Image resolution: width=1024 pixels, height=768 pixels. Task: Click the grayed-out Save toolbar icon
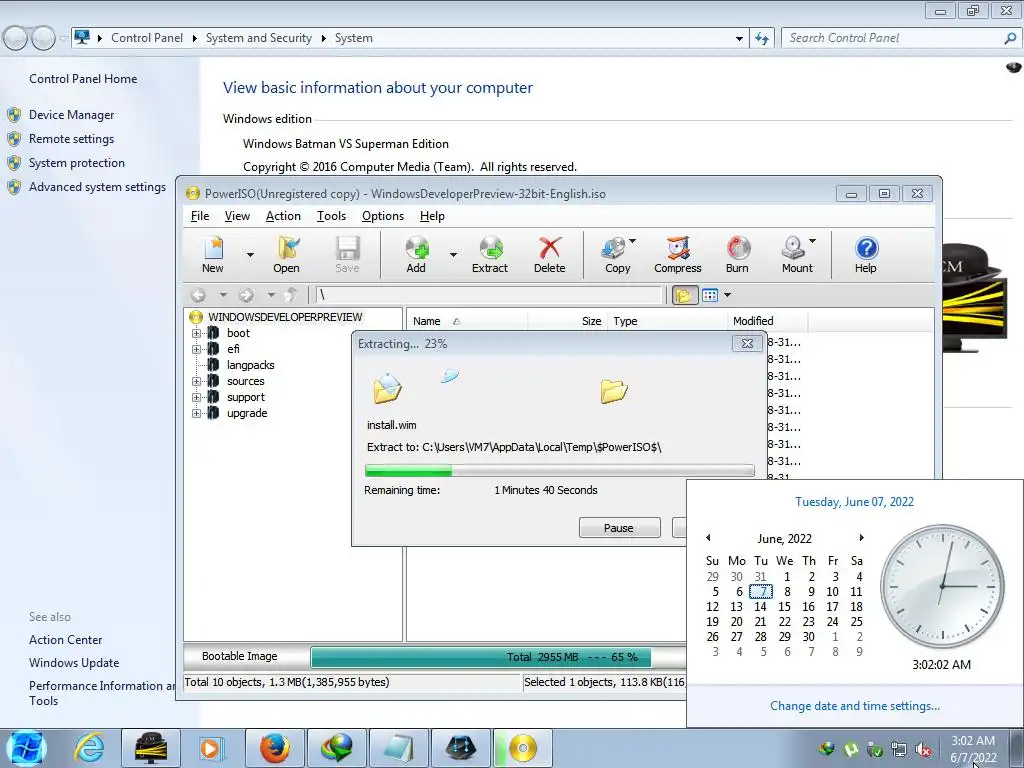[x=347, y=254]
